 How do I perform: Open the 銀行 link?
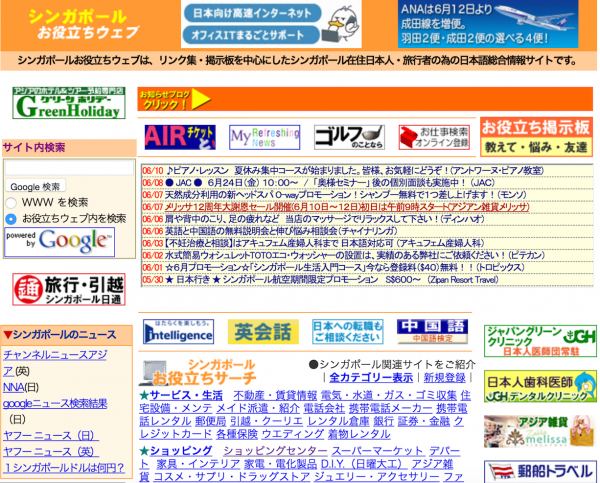pos(383,421)
